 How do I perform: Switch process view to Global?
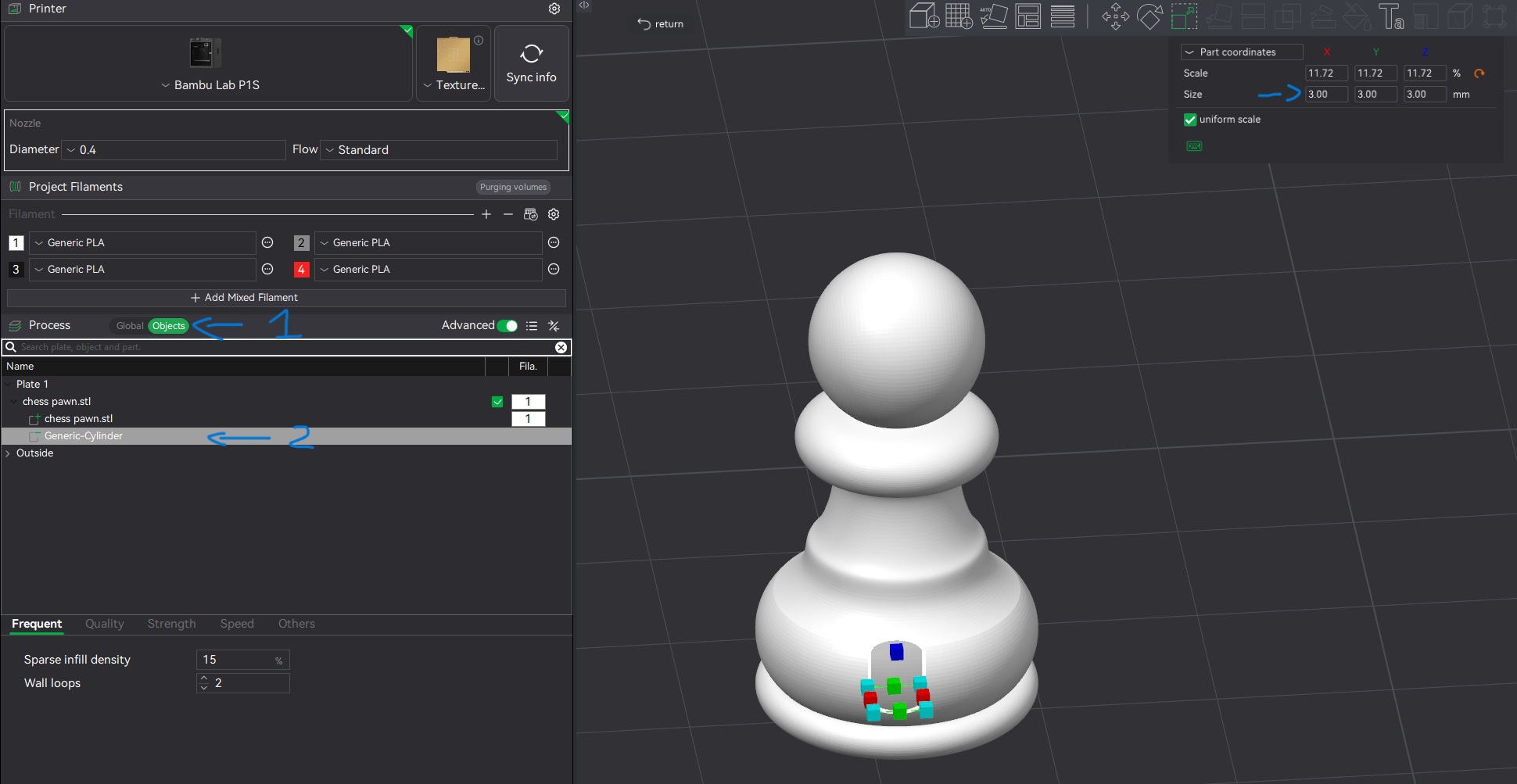click(130, 326)
